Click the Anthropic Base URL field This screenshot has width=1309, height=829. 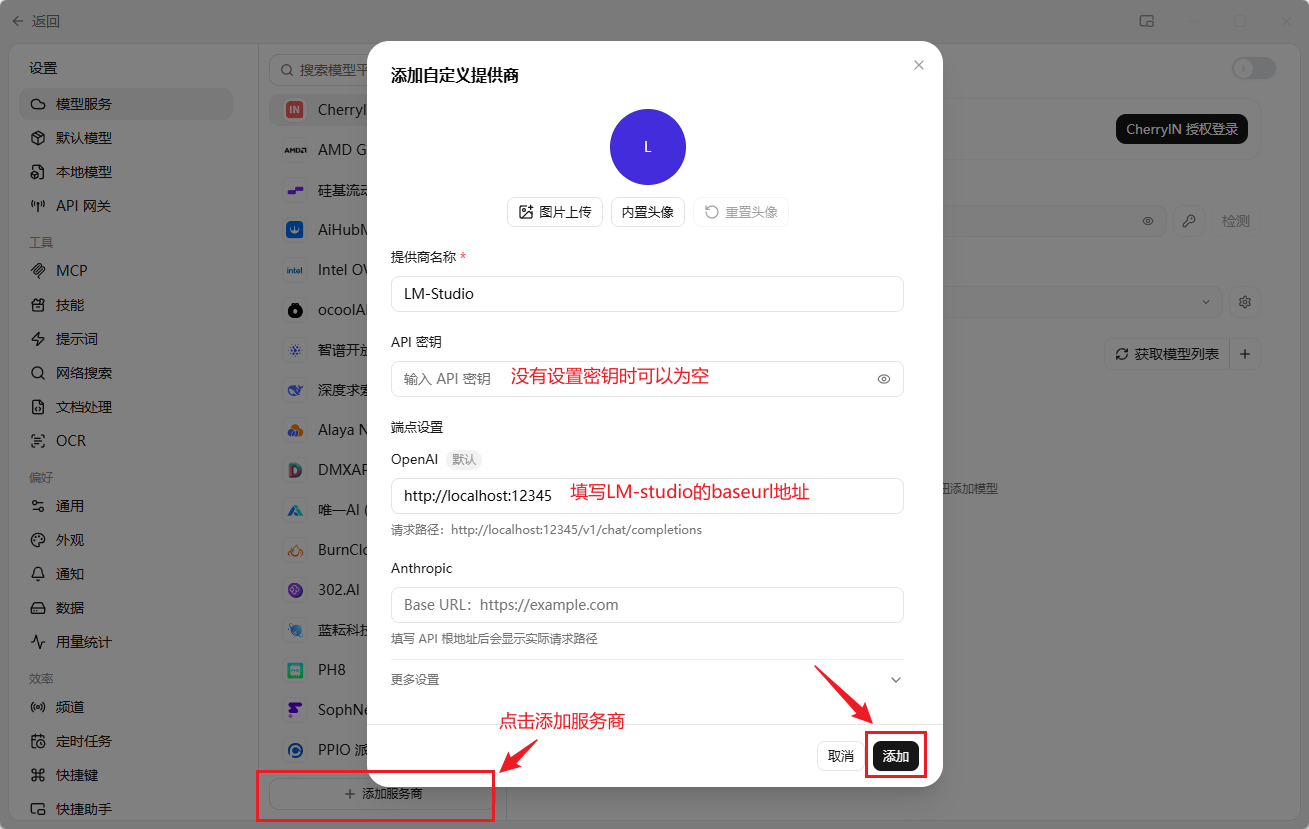(647, 605)
